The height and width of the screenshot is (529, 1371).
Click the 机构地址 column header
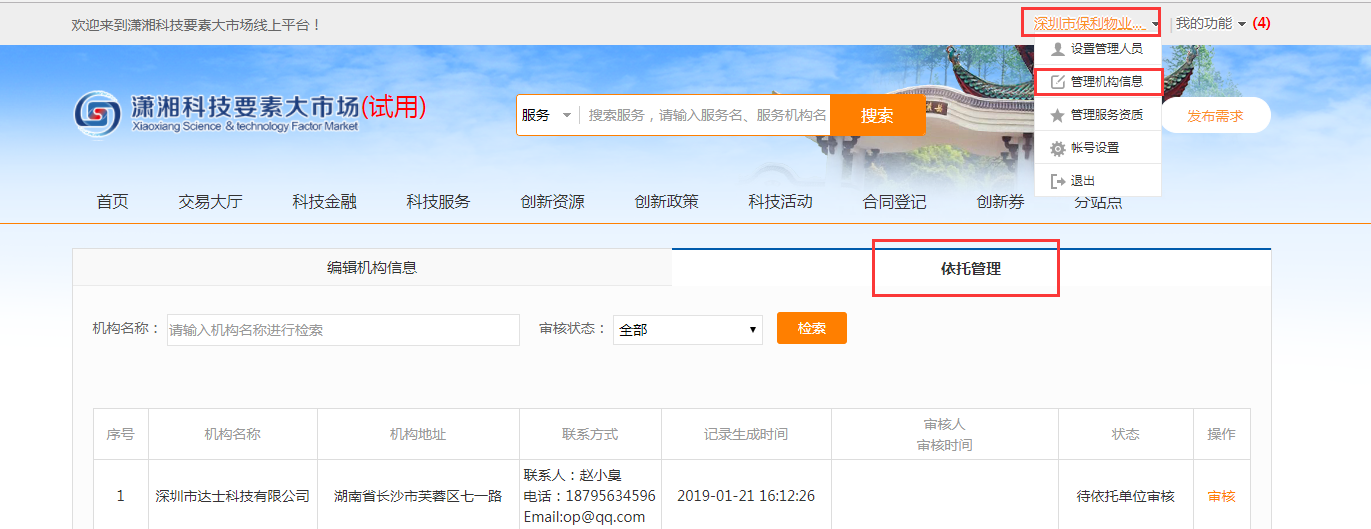418,434
